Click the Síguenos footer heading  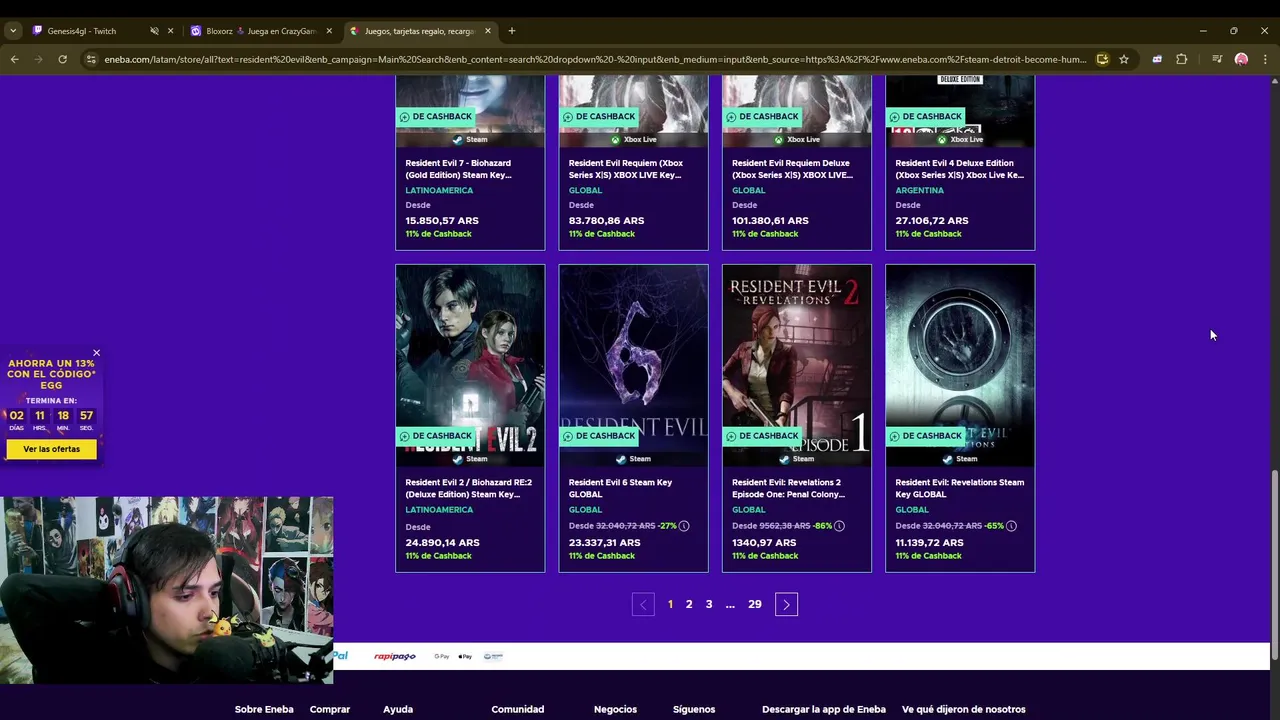(694, 709)
